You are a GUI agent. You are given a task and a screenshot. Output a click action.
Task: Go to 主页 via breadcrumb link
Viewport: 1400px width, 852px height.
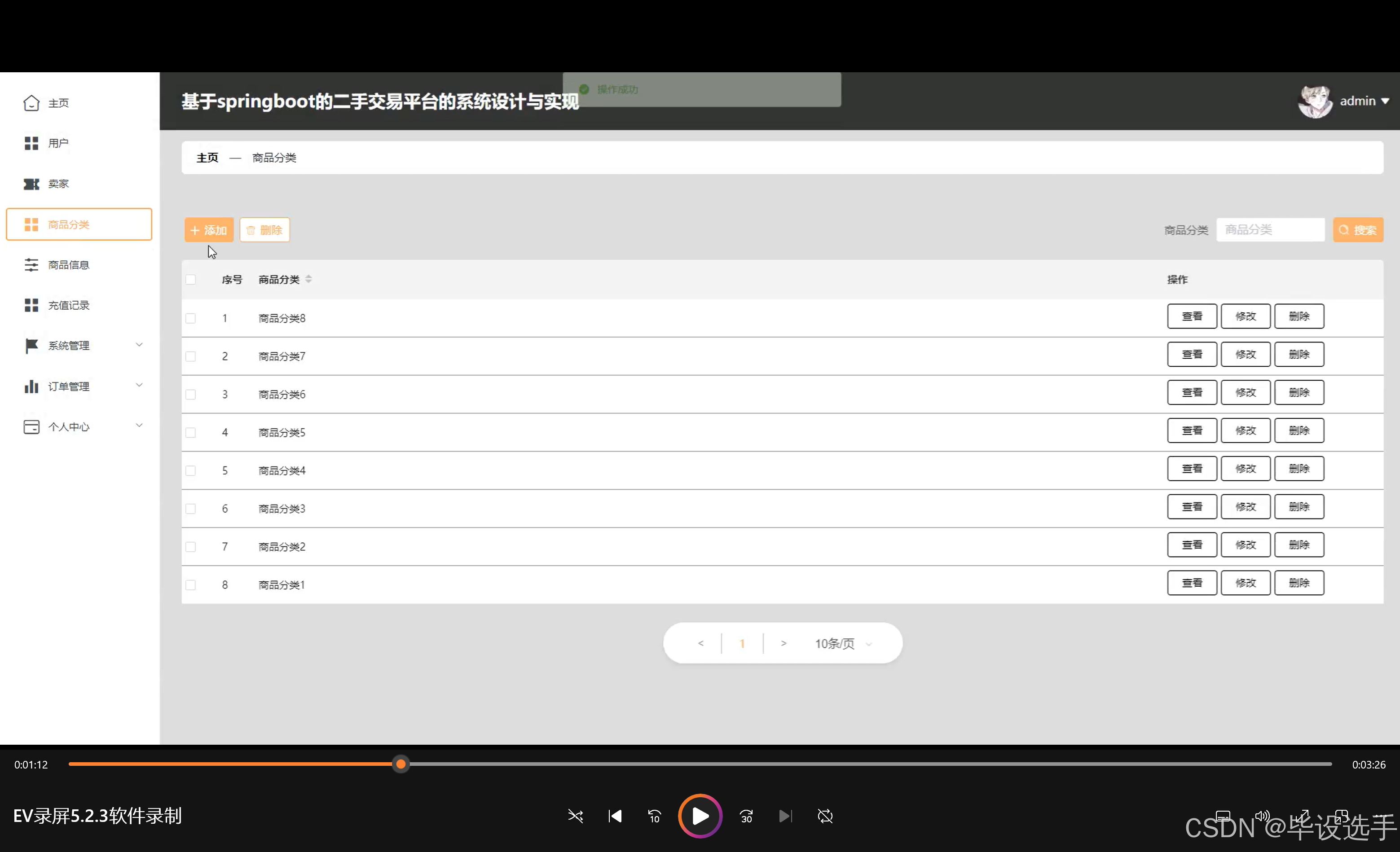tap(207, 157)
